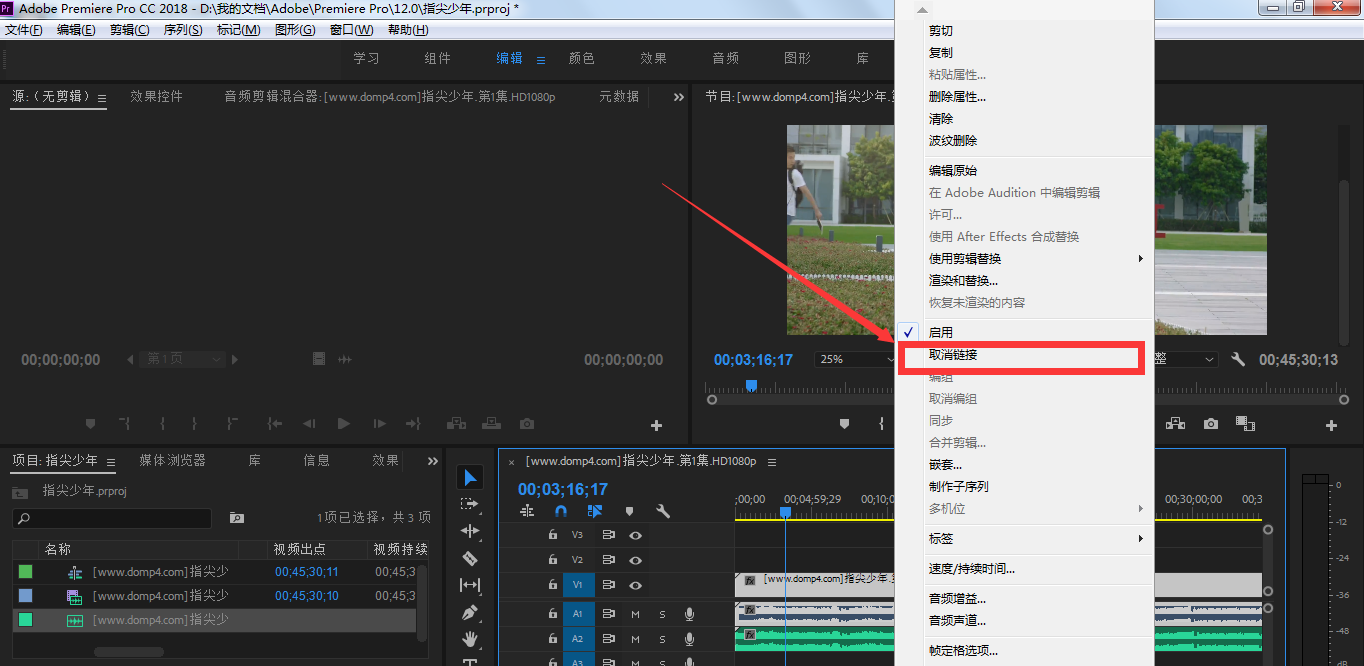Screen dimensions: 1364x666
Task: Open the project panel menu
Action: tap(111, 462)
